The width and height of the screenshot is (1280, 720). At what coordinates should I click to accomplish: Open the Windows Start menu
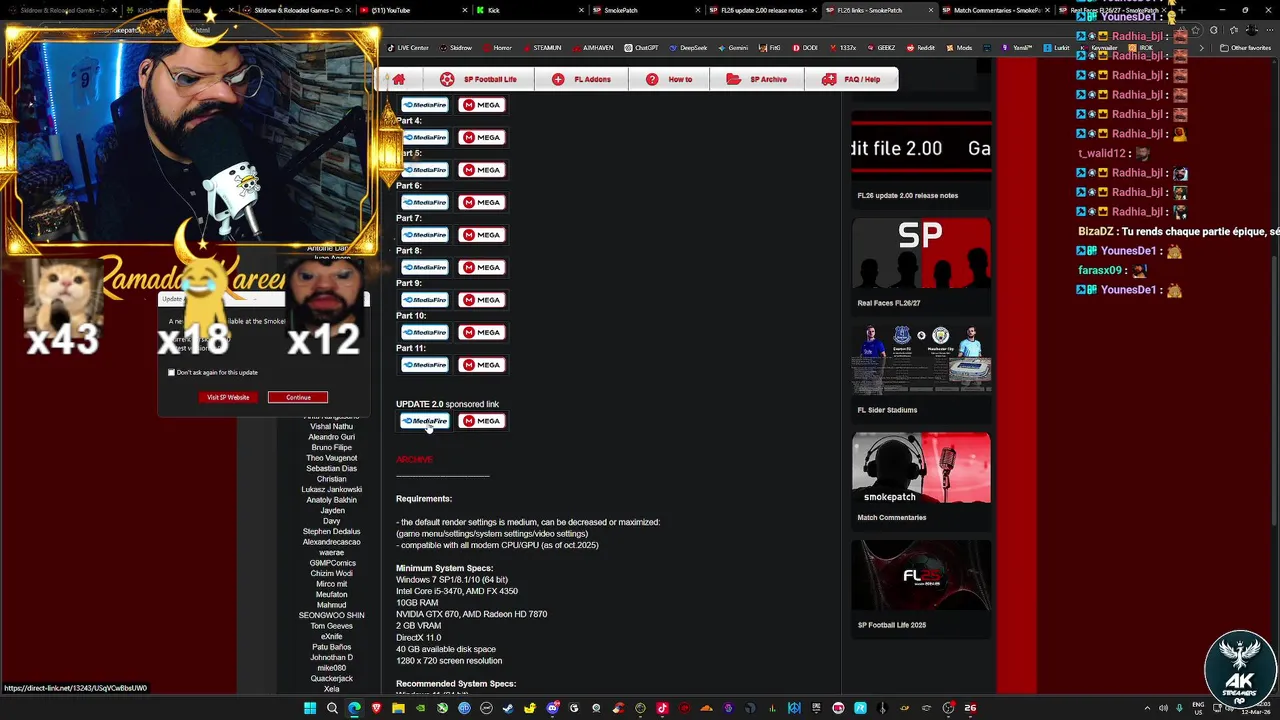pyautogui.click(x=310, y=708)
